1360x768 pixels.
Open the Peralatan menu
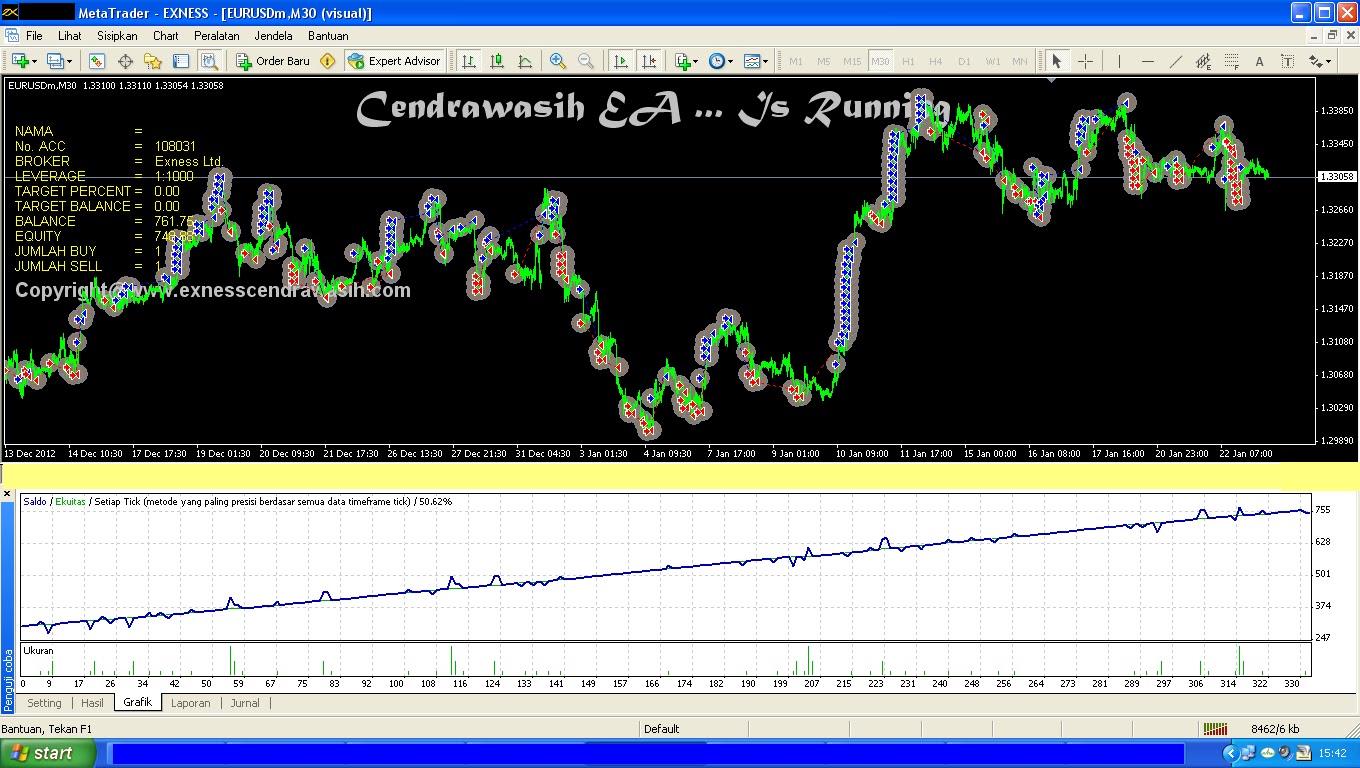click(x=217, y=36)
